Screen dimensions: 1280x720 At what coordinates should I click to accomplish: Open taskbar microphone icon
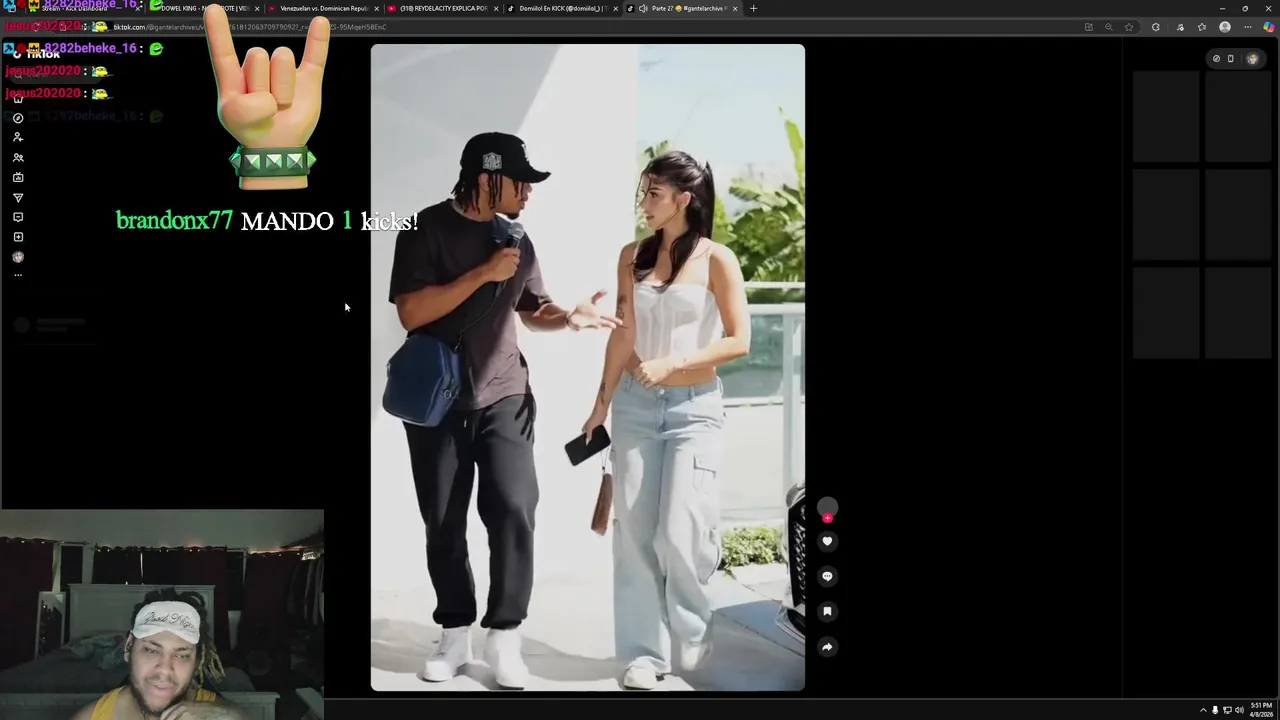tap(1215, 710)
